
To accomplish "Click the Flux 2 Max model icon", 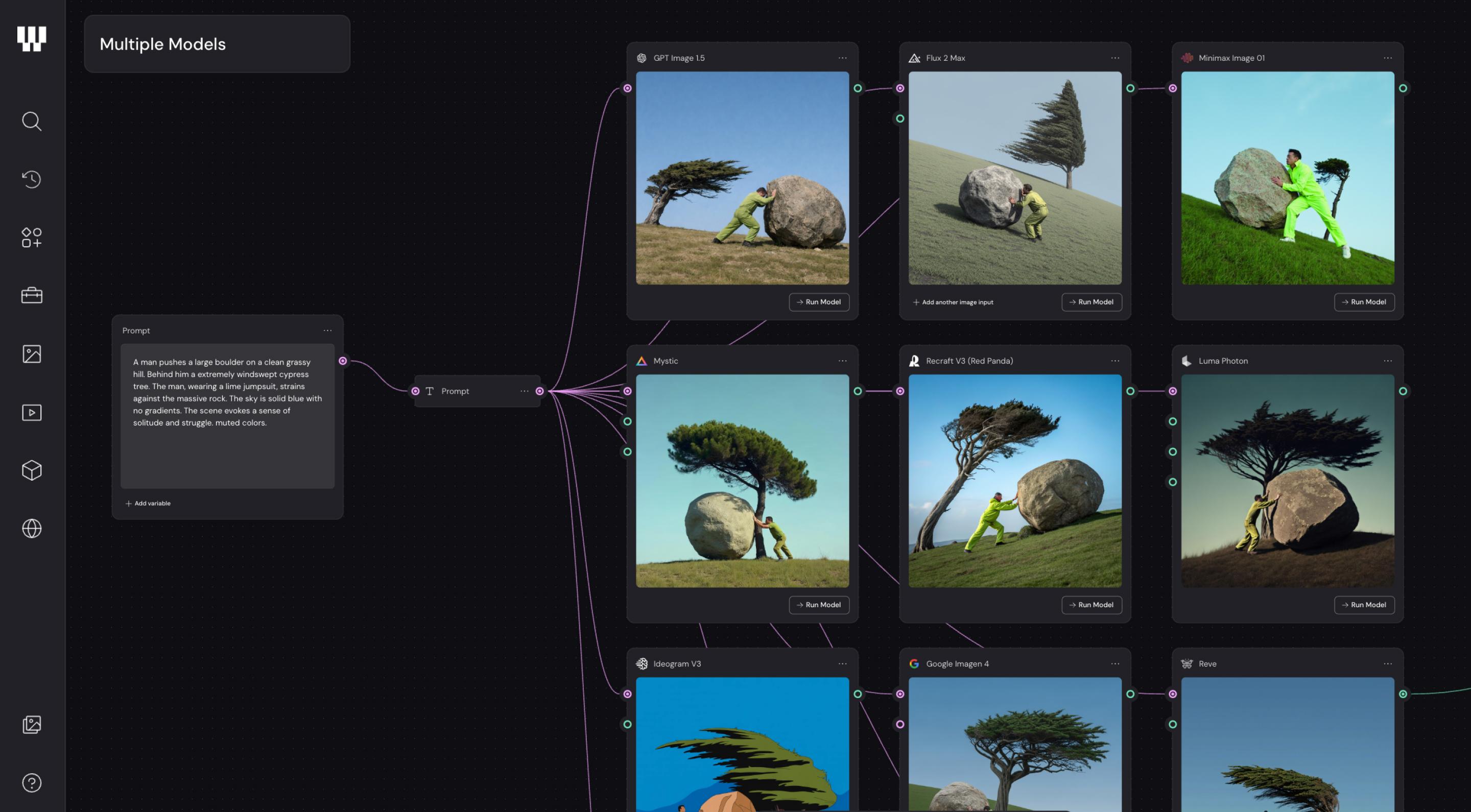I will 914,58.
